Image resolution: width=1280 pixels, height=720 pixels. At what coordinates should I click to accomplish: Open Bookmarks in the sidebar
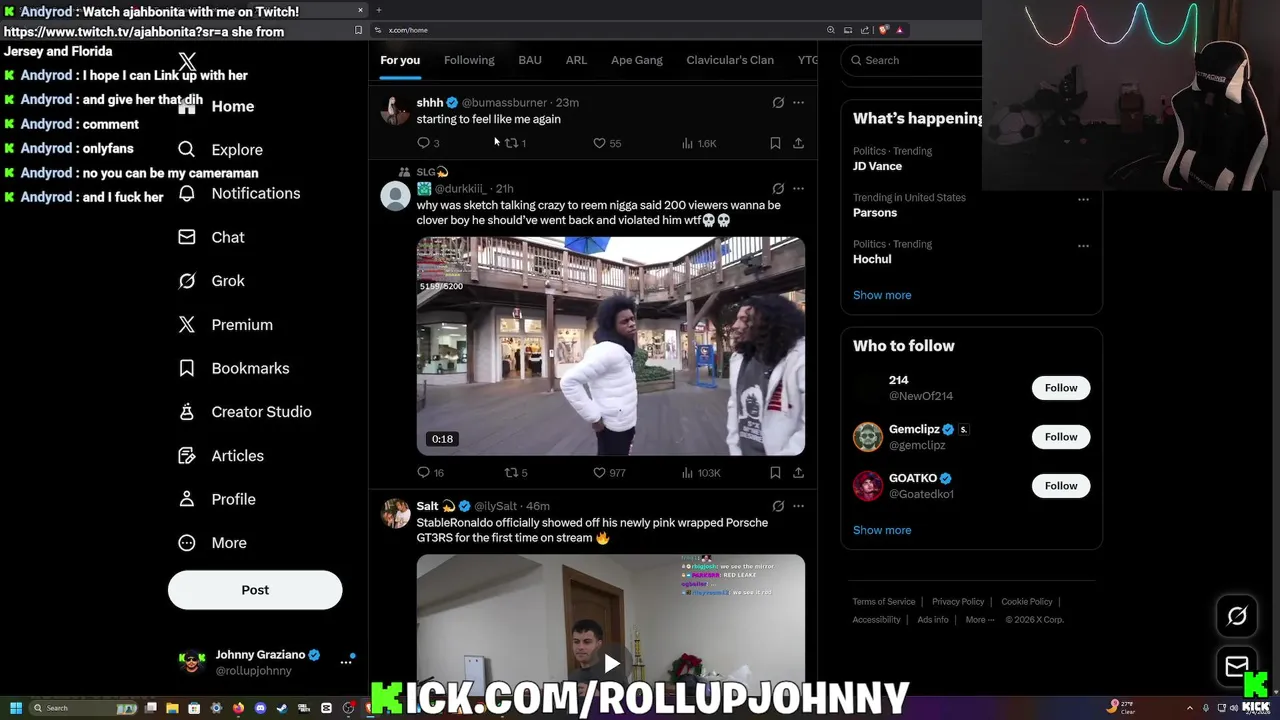[233, 368]
